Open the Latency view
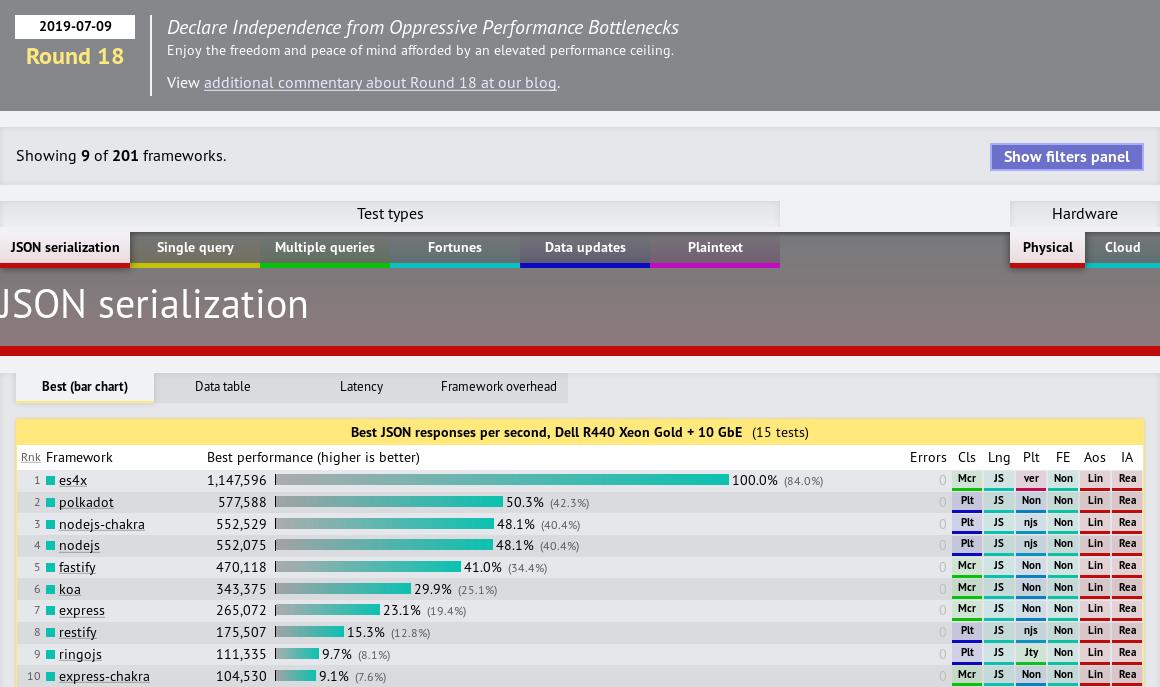1160x687 pixels. click(x=361, y=387)
